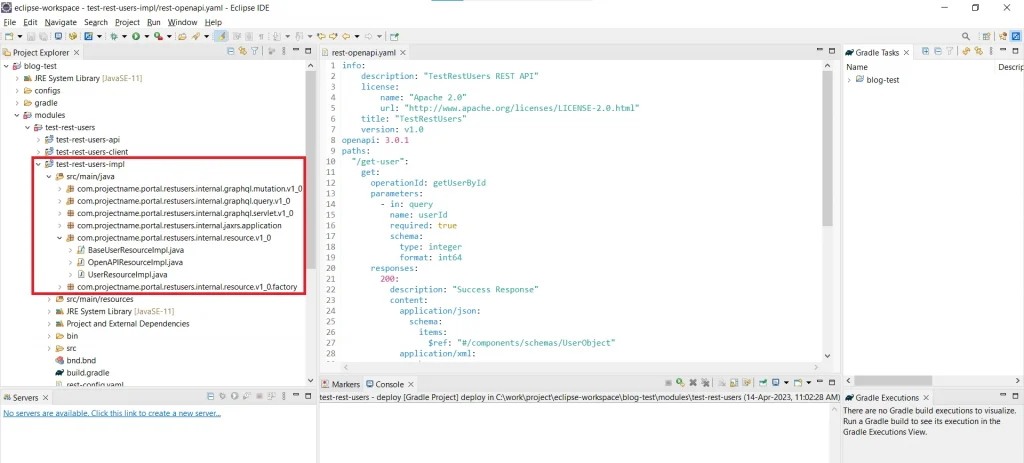This screenshot has width=1024, height=463.
Task: Select BaseUserResourceImpl.java file
Action: pyautogui.click(x=136, y=250)
